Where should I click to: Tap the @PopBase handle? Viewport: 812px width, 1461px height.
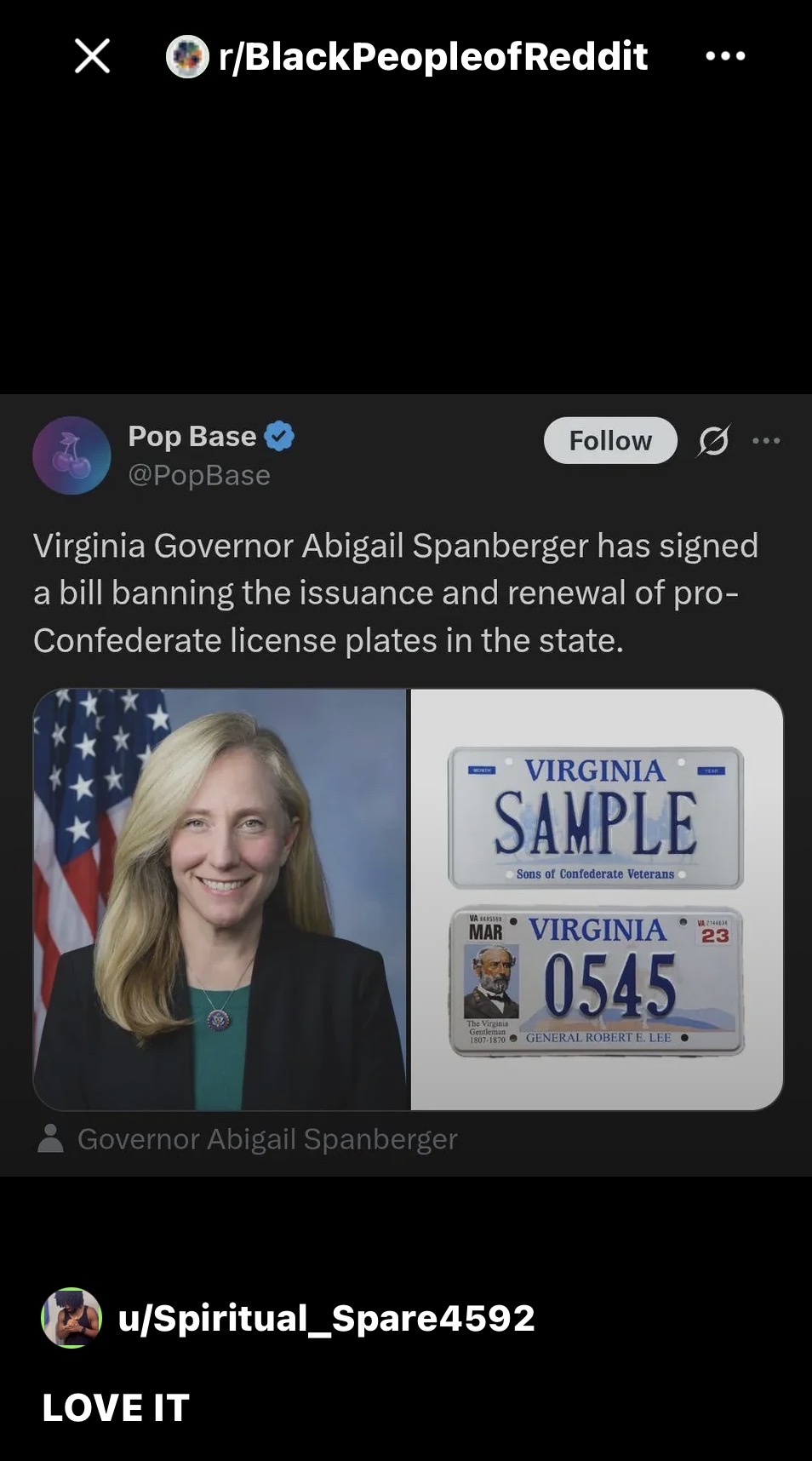199,475
